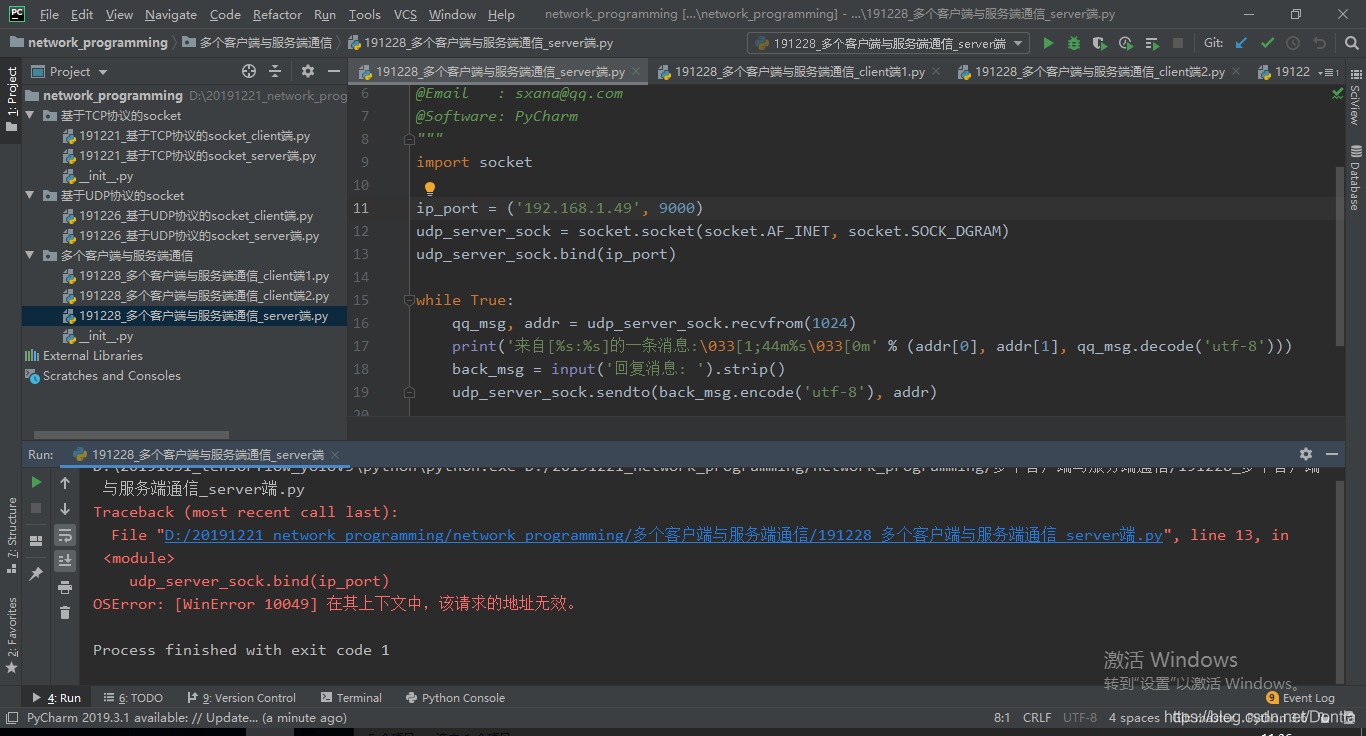Viewport: 1366px width, 736px height.
Task: Update project from Git
Action: [x=1241, y=42]
